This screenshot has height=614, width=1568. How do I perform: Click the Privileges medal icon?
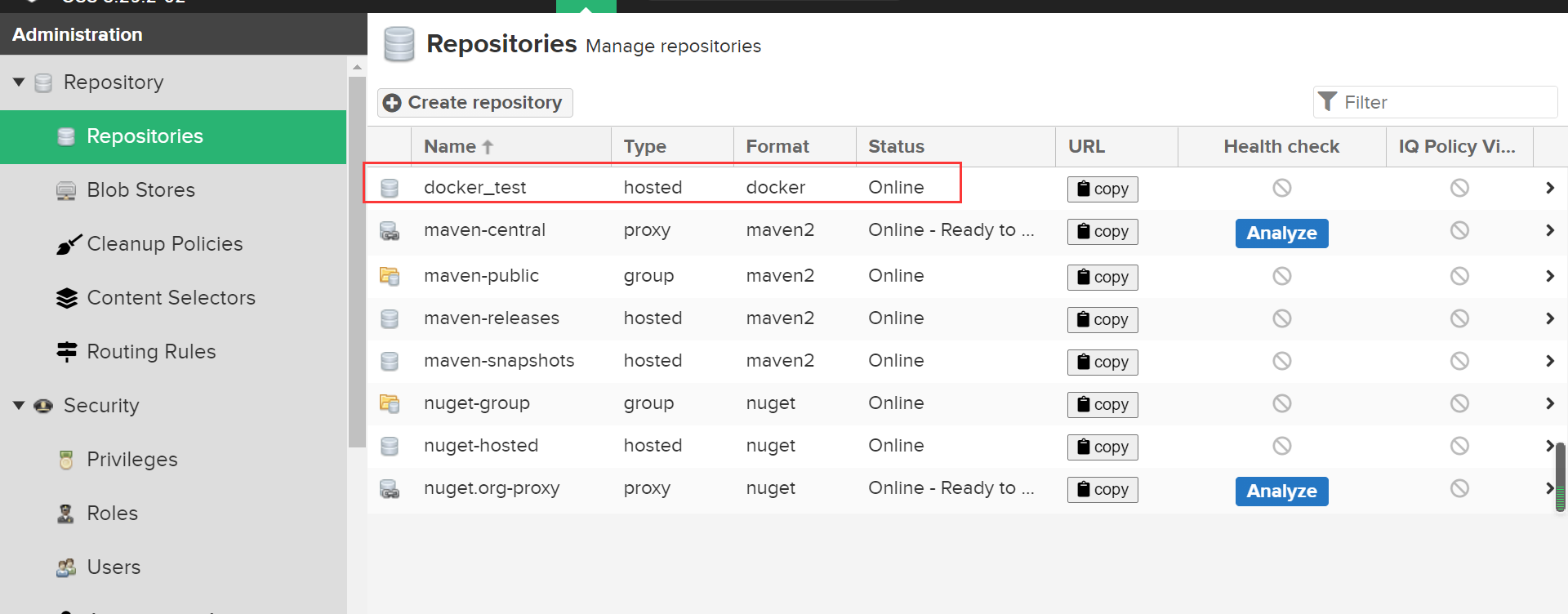click(66, 460)
